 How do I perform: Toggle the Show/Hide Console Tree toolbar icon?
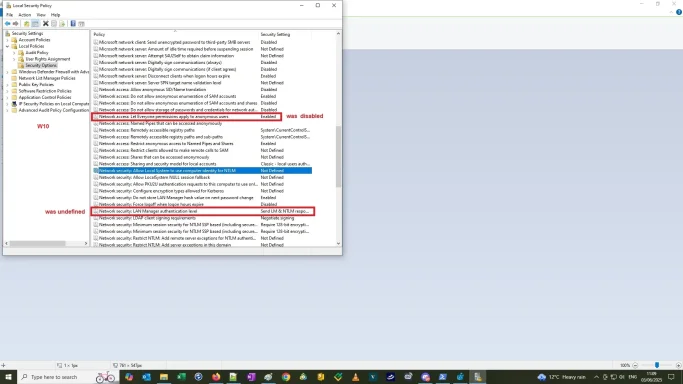[35, 24]
